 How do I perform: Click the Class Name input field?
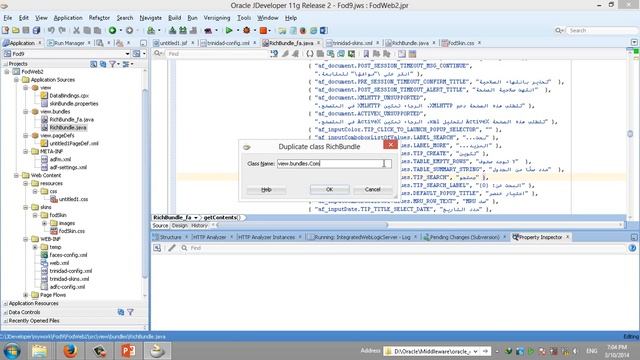pyautogui.click(x=334, y=164)
